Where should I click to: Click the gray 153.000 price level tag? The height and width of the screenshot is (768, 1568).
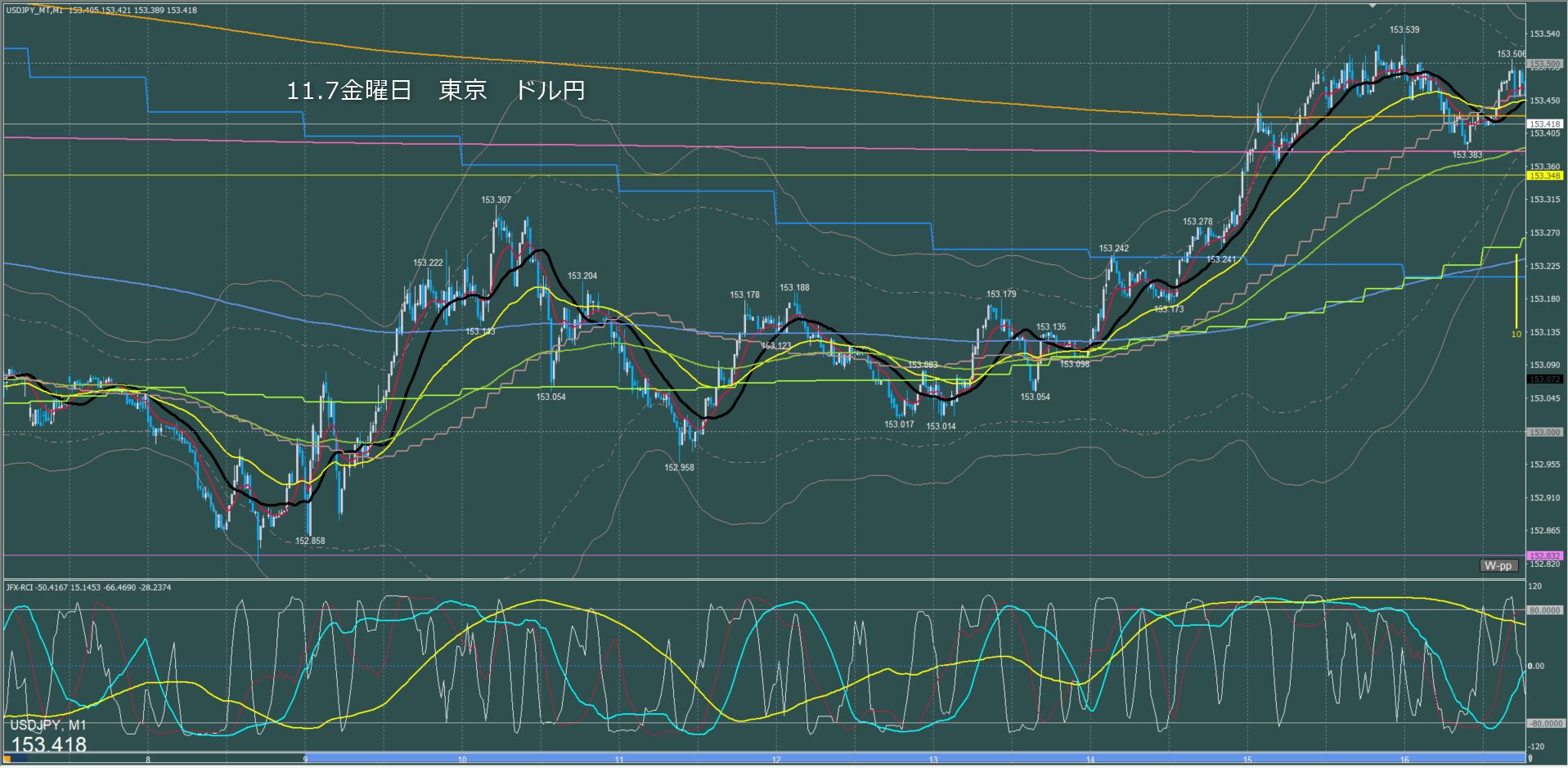point(1544,432)
